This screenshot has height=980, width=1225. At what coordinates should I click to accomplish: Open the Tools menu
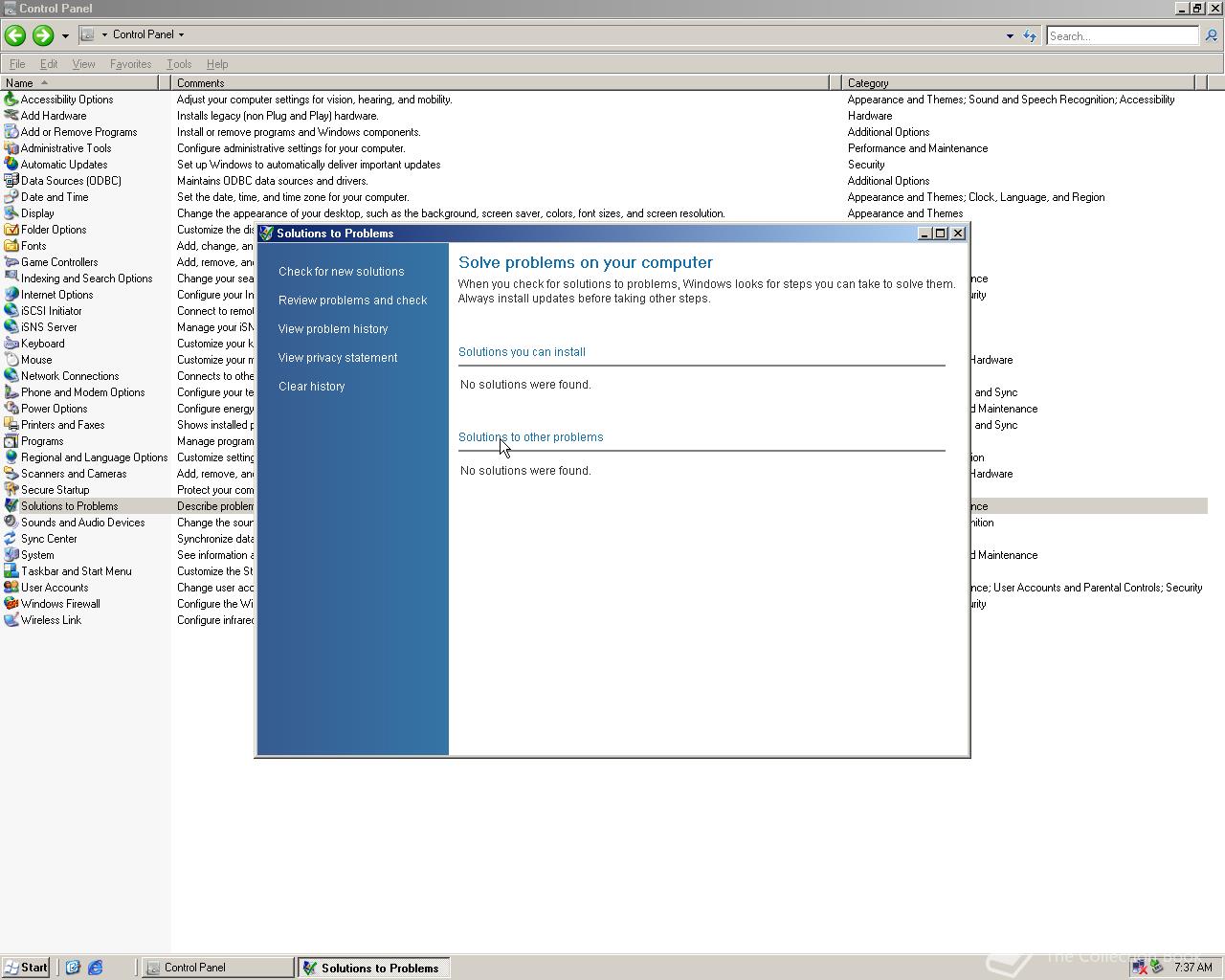click(179, 64)
